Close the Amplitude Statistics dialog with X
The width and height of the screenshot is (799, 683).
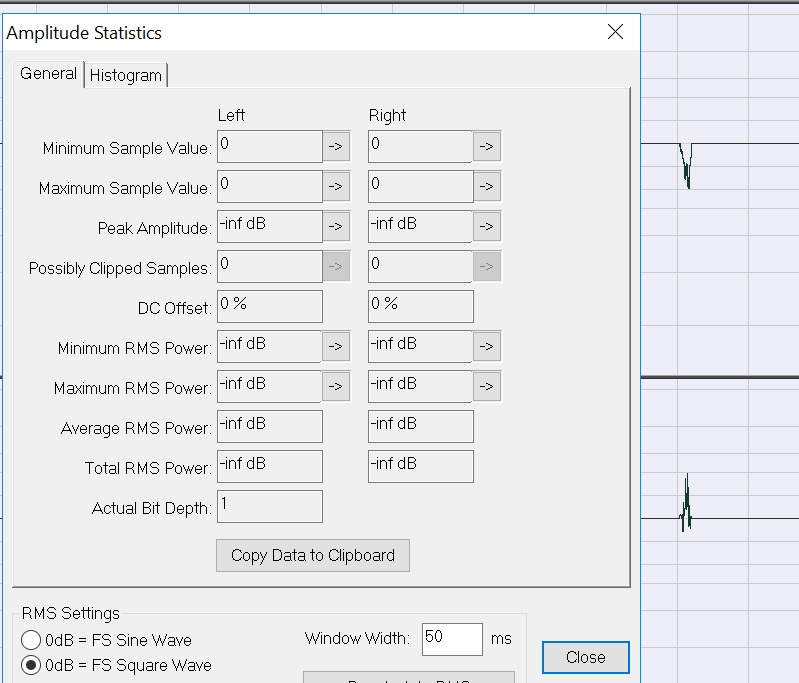click(615, 32)
